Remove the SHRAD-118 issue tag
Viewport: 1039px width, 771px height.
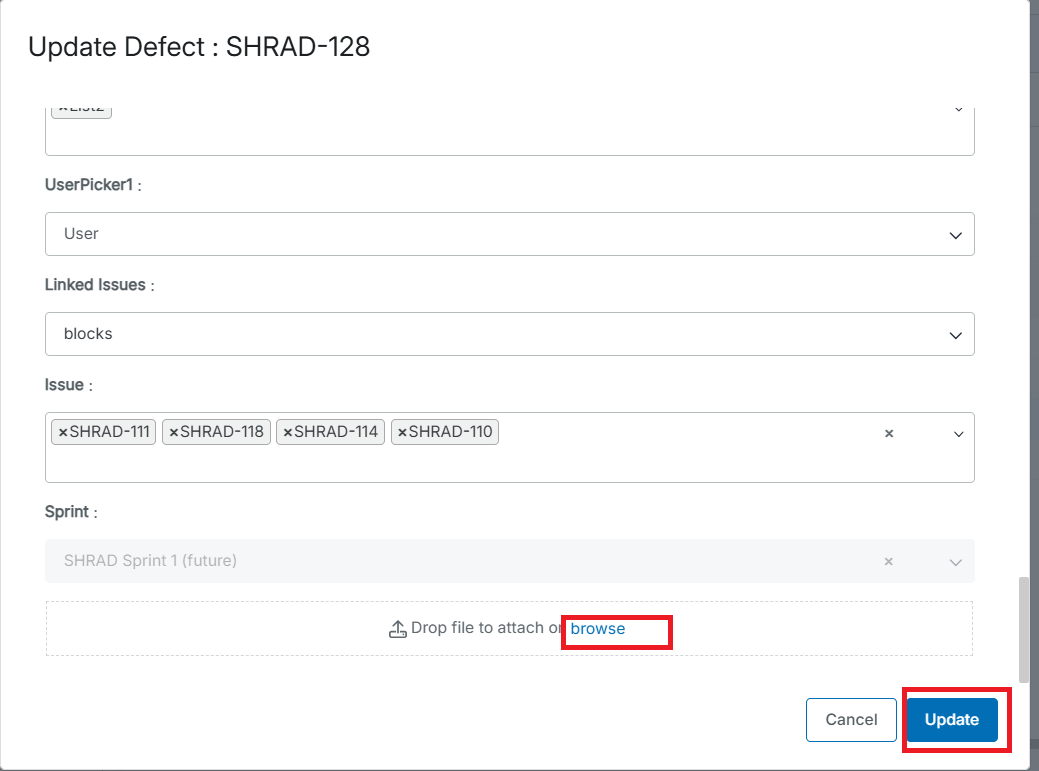coord(174,432)
